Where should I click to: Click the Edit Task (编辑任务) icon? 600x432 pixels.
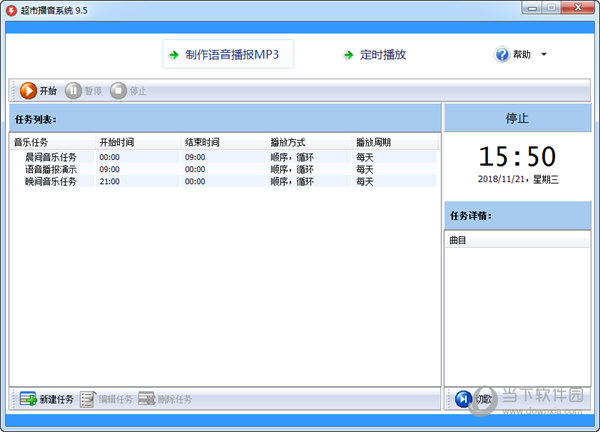[x=88, y=399]
